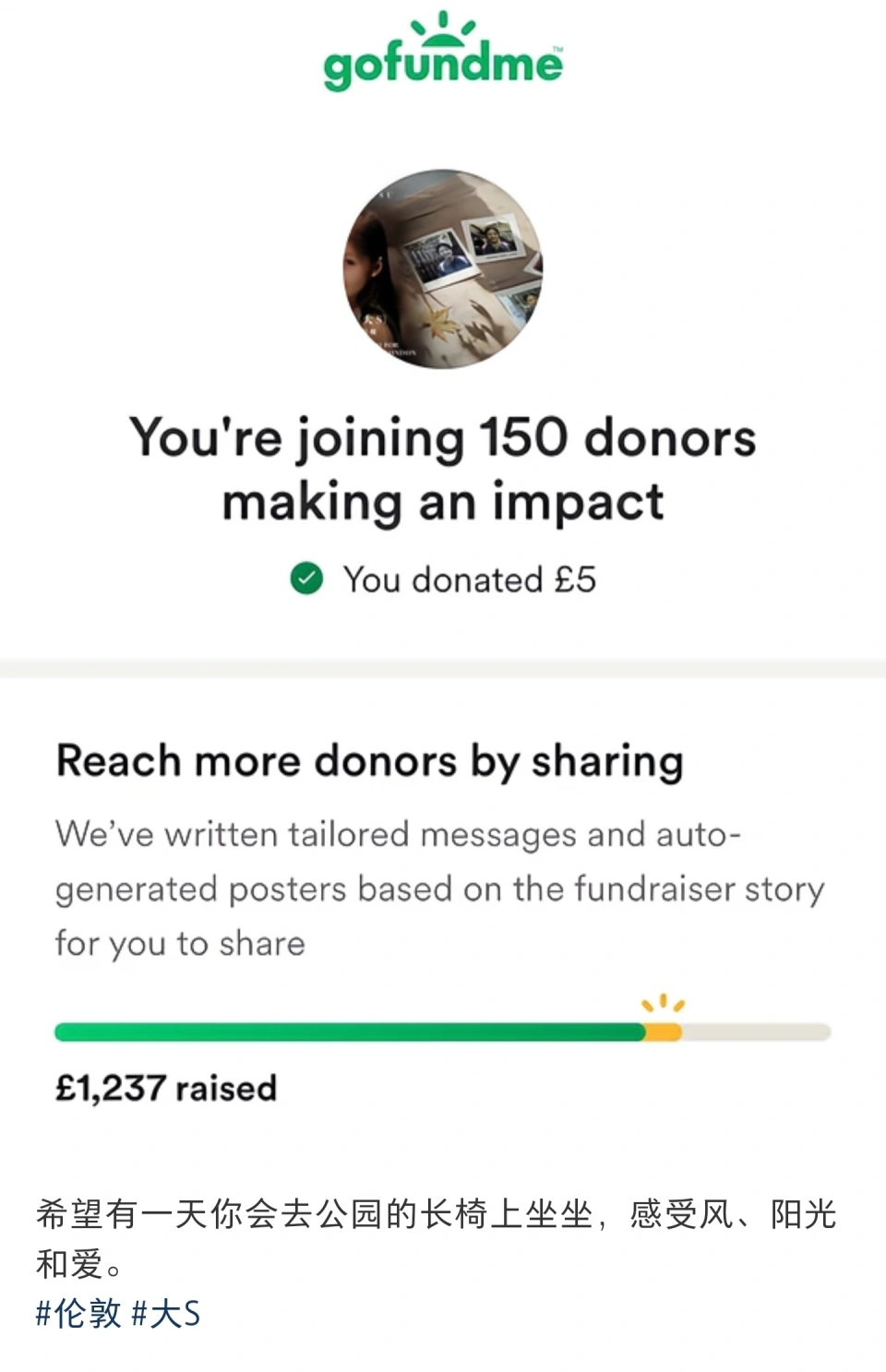The height and width of the screenshot is (1372, 886).
Task: Tap the sparkle icon above the progress bar
Action: coord(664,1004)
